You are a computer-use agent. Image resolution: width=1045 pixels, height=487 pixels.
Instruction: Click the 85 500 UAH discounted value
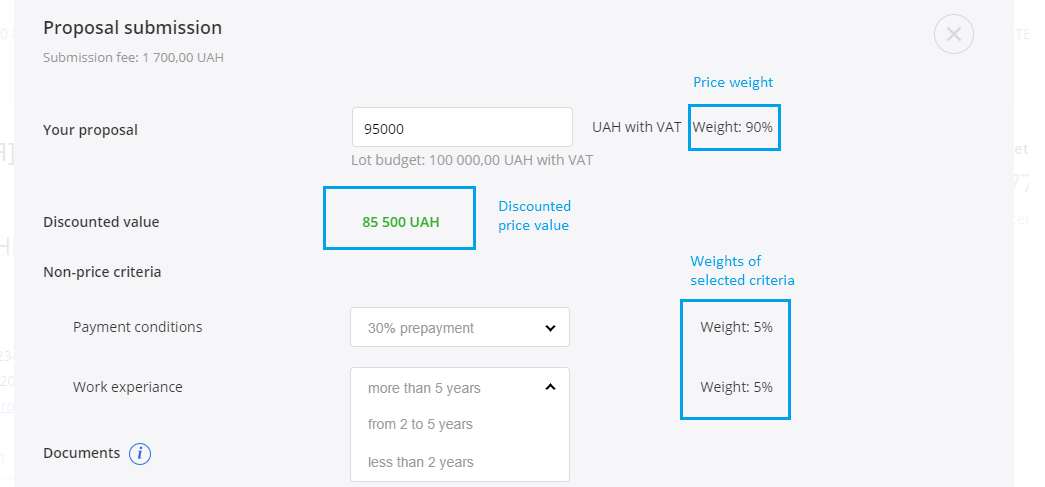pyautogui.click(x=401, y=222)
